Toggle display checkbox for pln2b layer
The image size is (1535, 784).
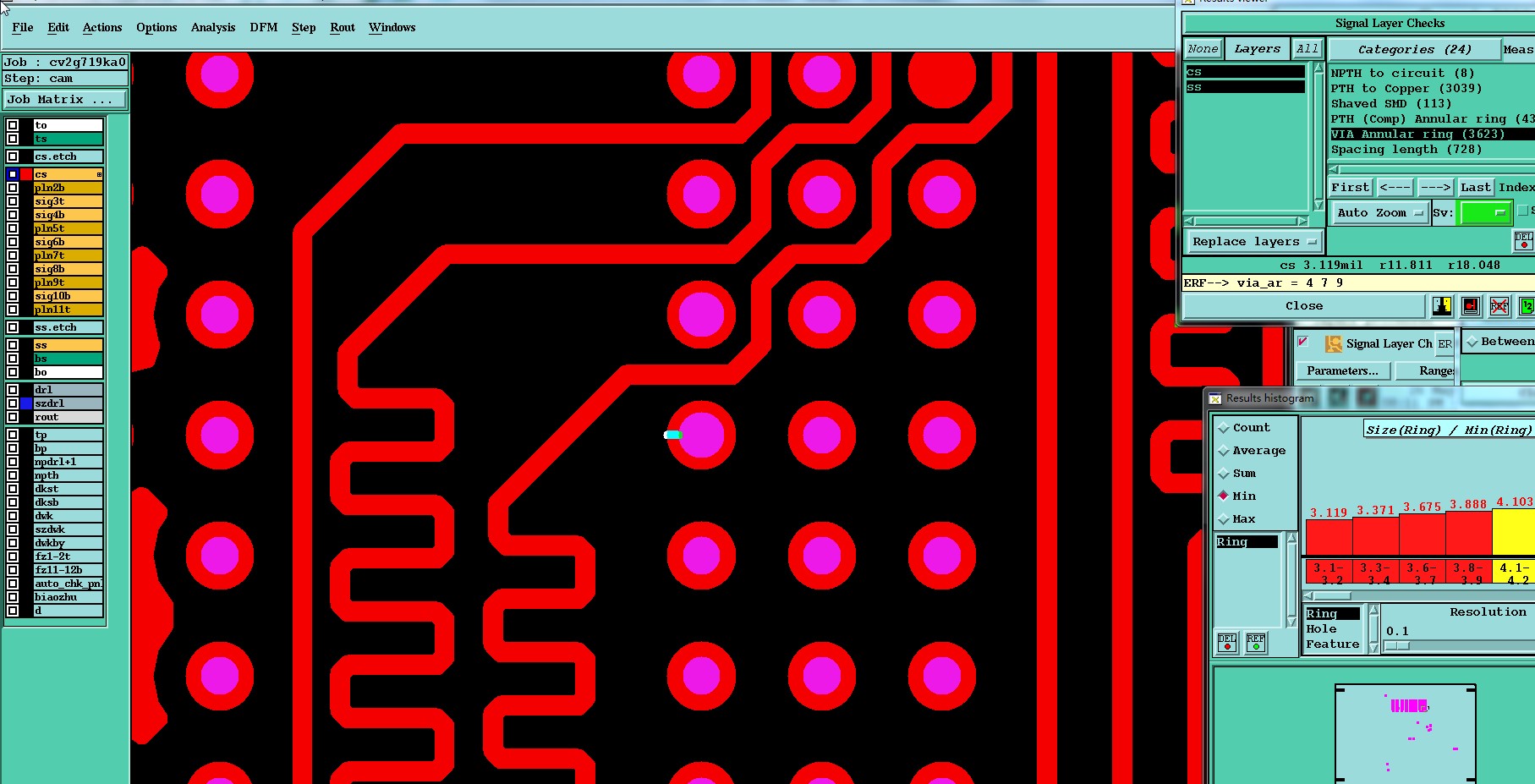(13, 188)
